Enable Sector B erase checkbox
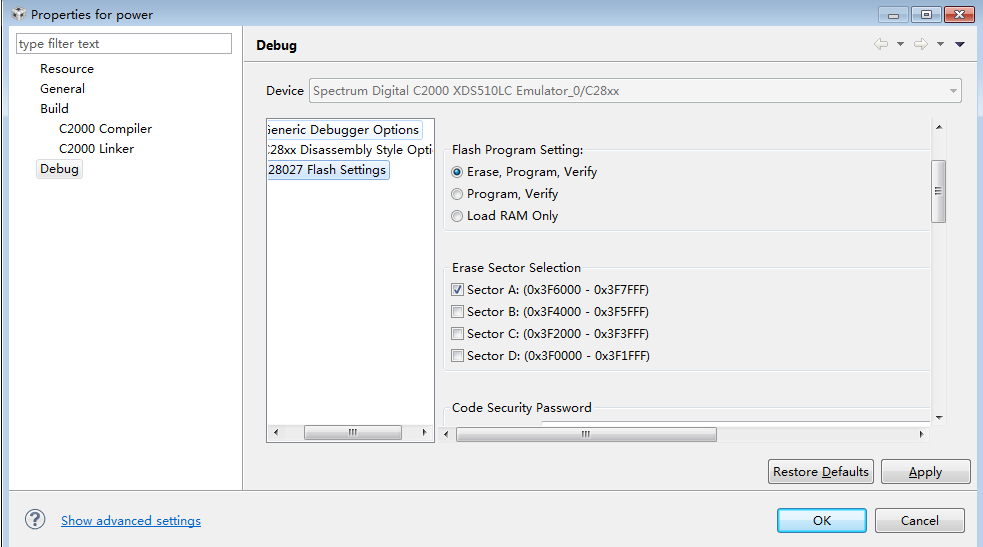Image resolution: width=983 pixels, height=547 pixels. coord(458,311)
